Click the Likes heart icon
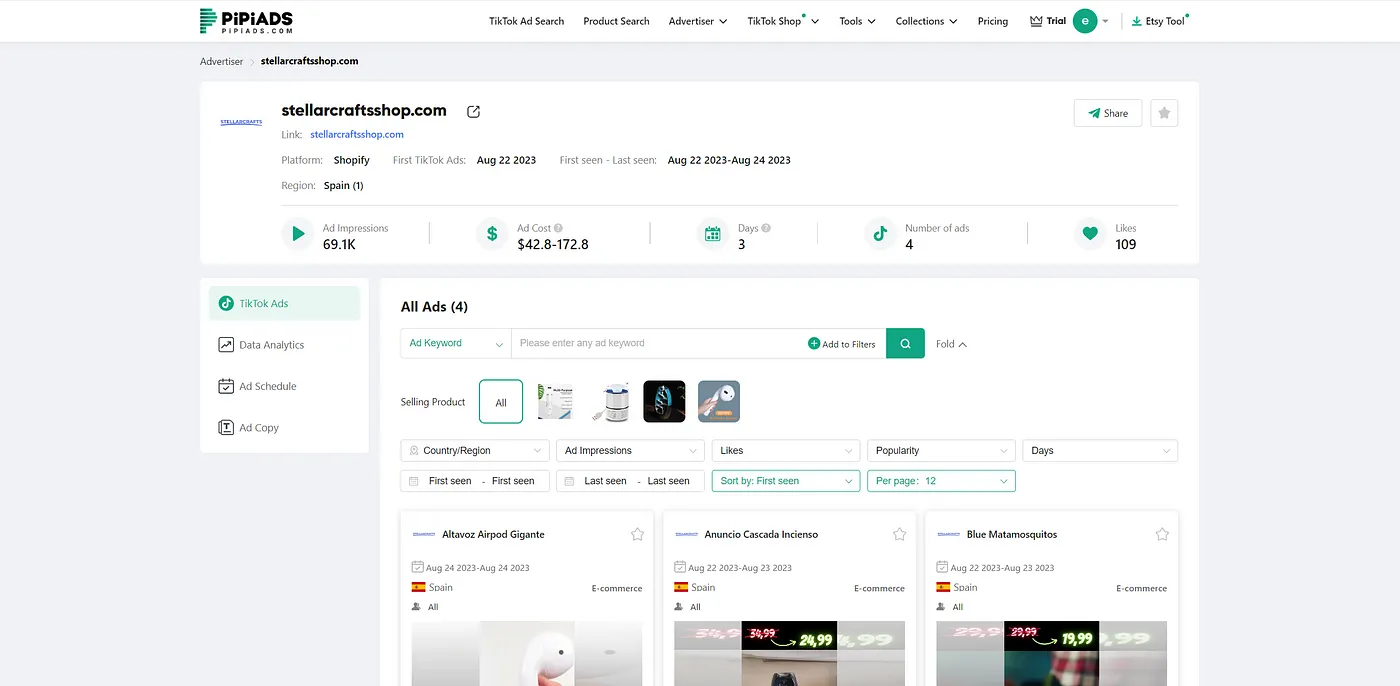Image resolution: width=1400 pixels, height=686 pixels. point(1090,234)
